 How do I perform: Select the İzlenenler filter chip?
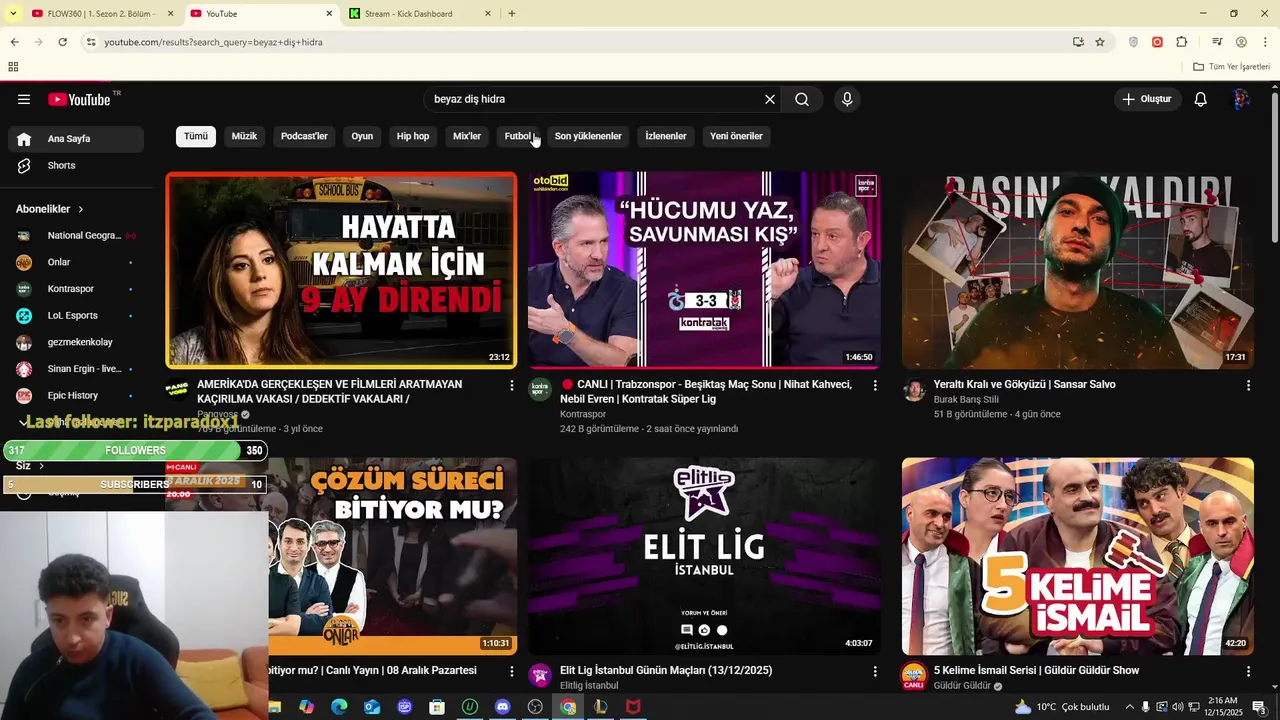[666, 136]
